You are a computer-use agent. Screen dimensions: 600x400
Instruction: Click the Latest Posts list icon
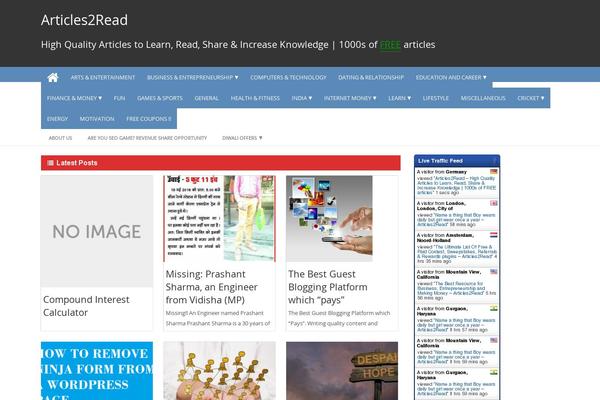(x=50, y=163)
